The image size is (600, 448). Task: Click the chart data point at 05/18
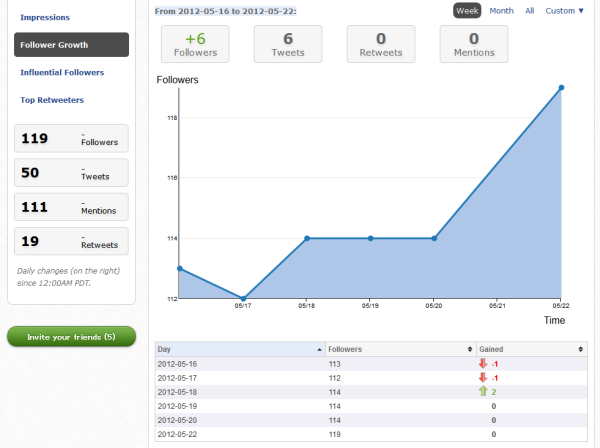[x=307, y=238]
